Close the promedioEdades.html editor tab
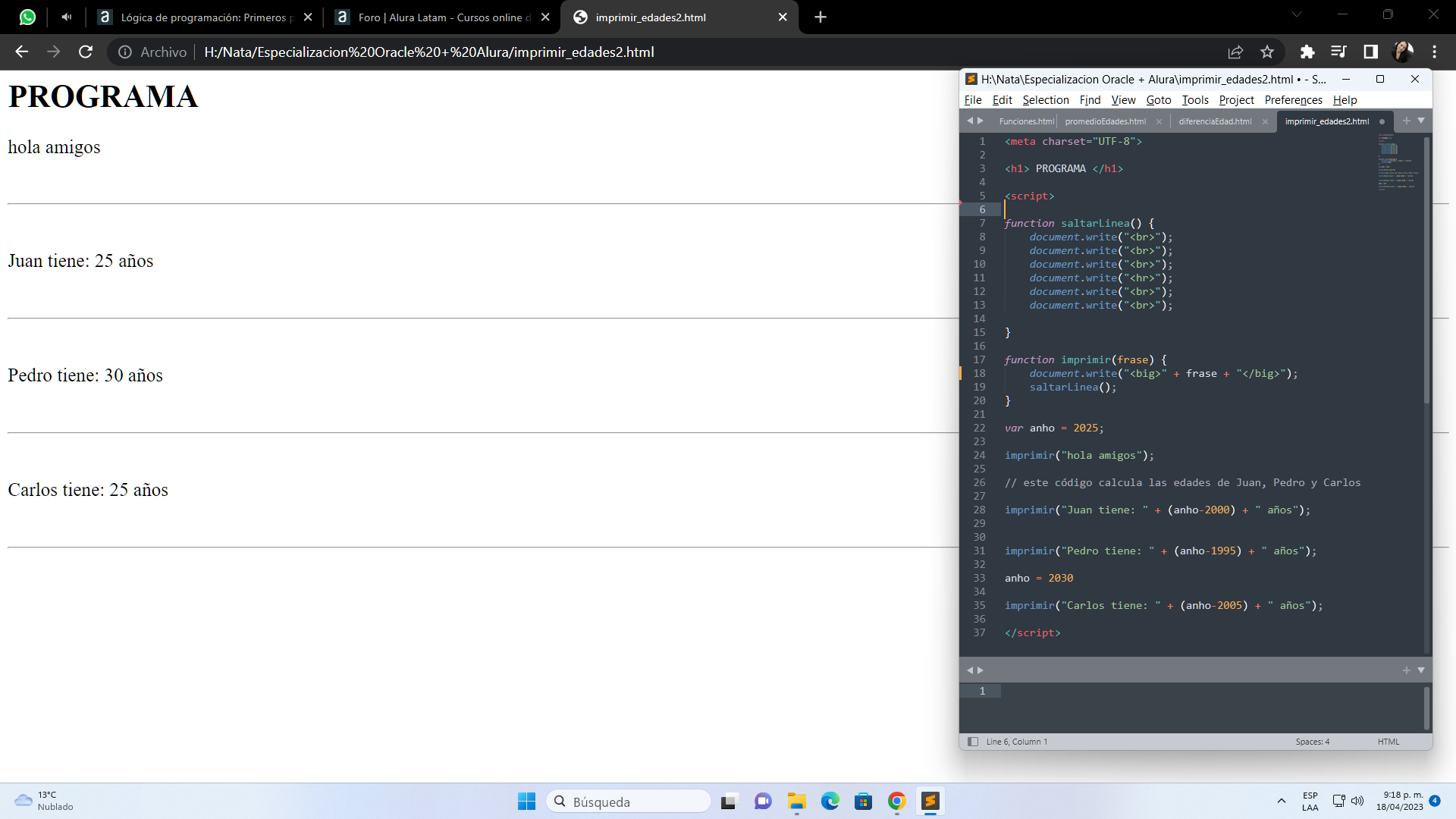The height and width of the screenshot is (819, 1456). click(x=1159, y=121)
